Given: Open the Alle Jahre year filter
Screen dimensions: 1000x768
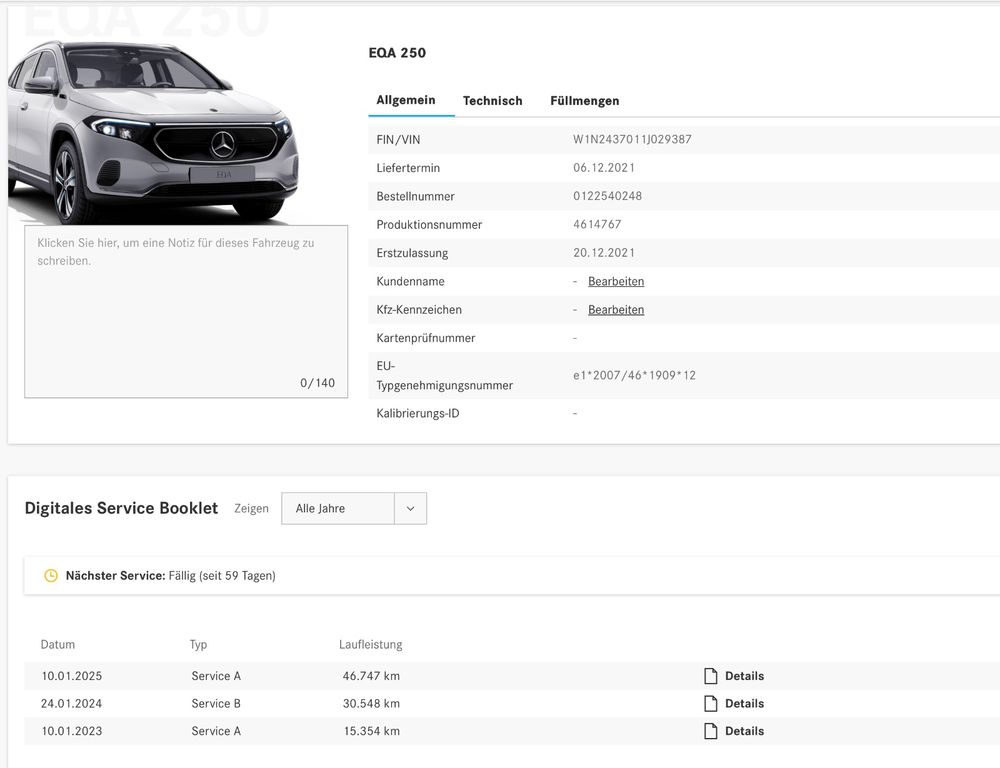Looking at the screenshot, I should point(338,508).
